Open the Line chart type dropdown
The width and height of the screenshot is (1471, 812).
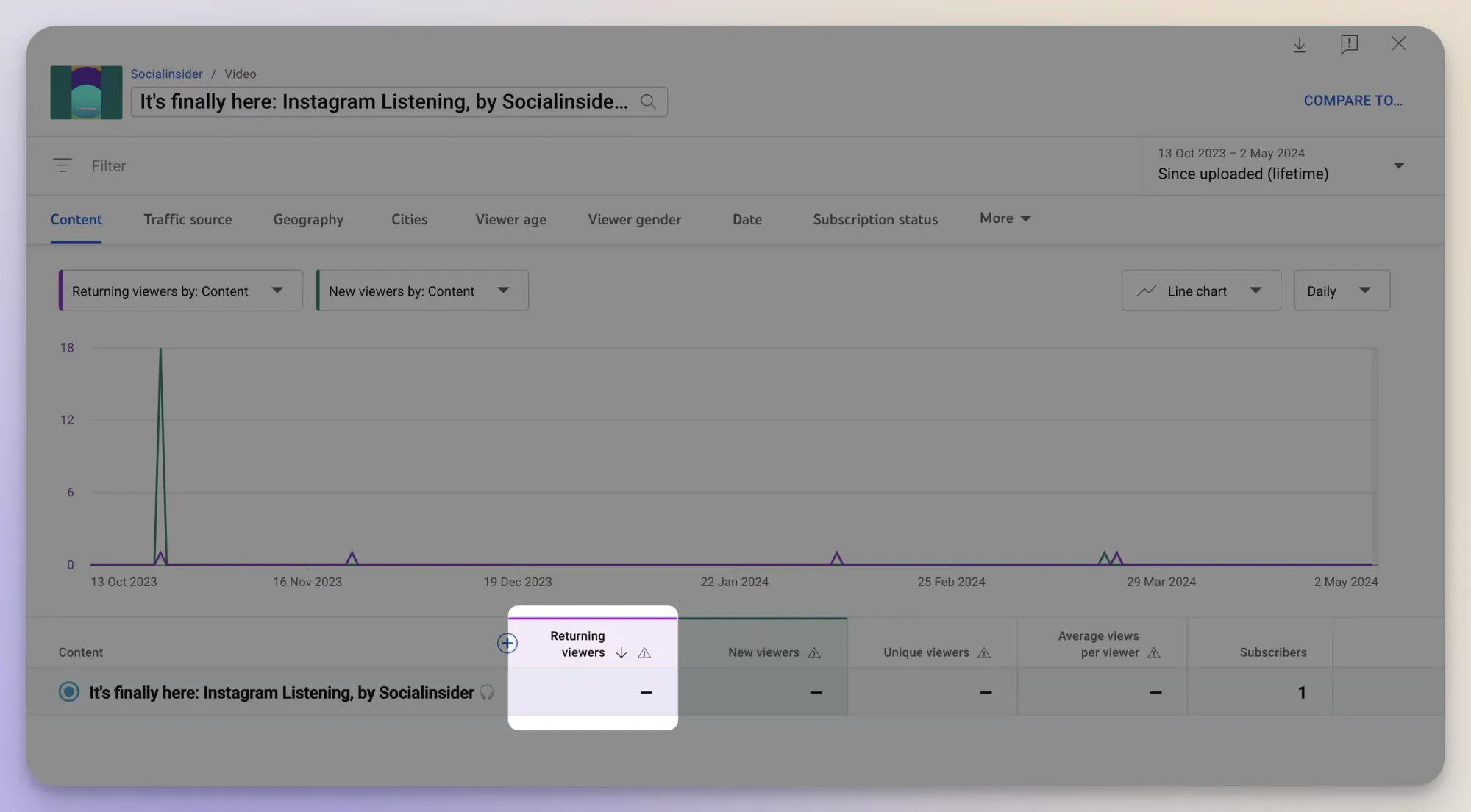point(1201,291)
